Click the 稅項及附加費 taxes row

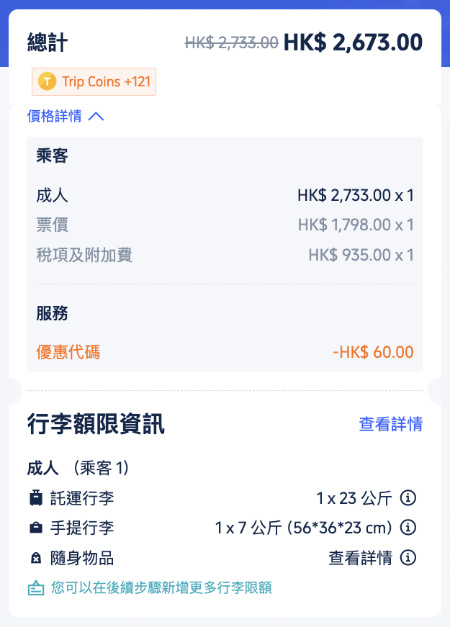[x=225, y=255]
